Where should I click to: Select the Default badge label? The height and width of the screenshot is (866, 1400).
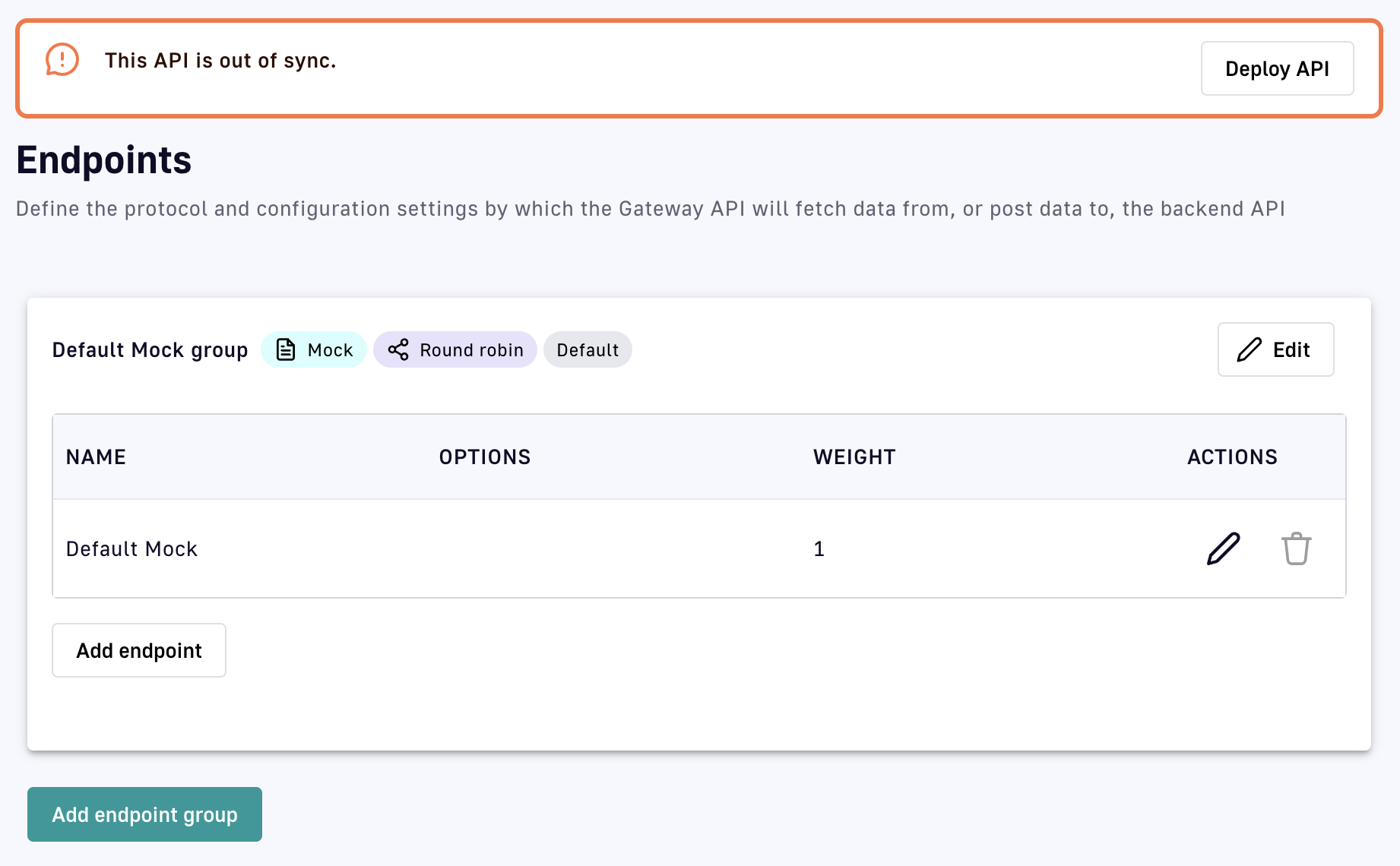tap(588, 350)
